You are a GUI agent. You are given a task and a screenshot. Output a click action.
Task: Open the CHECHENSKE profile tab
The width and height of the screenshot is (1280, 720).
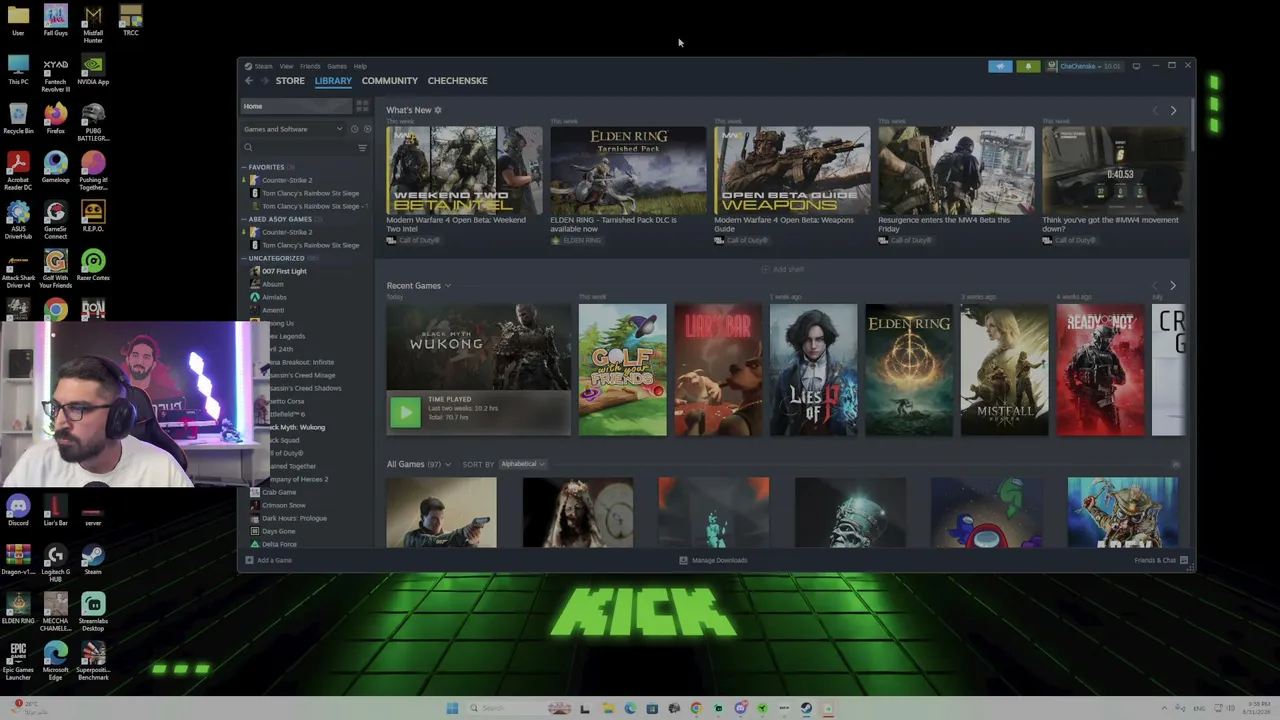pyautogui.click(x=458, y=81)
